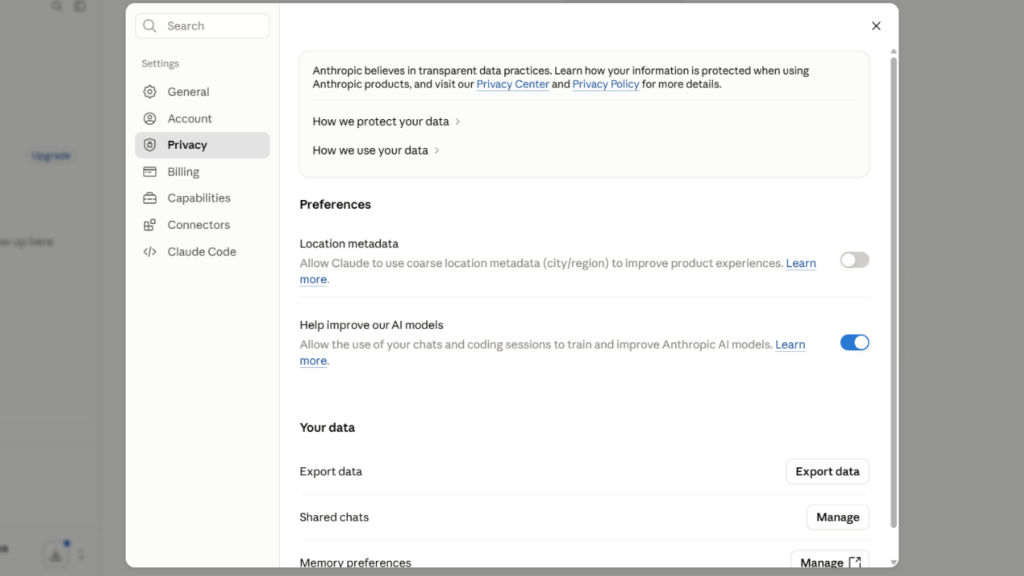This screenshot has height=576, width=1024.
Task: Expand How we use your data
Action: point(376,150)
